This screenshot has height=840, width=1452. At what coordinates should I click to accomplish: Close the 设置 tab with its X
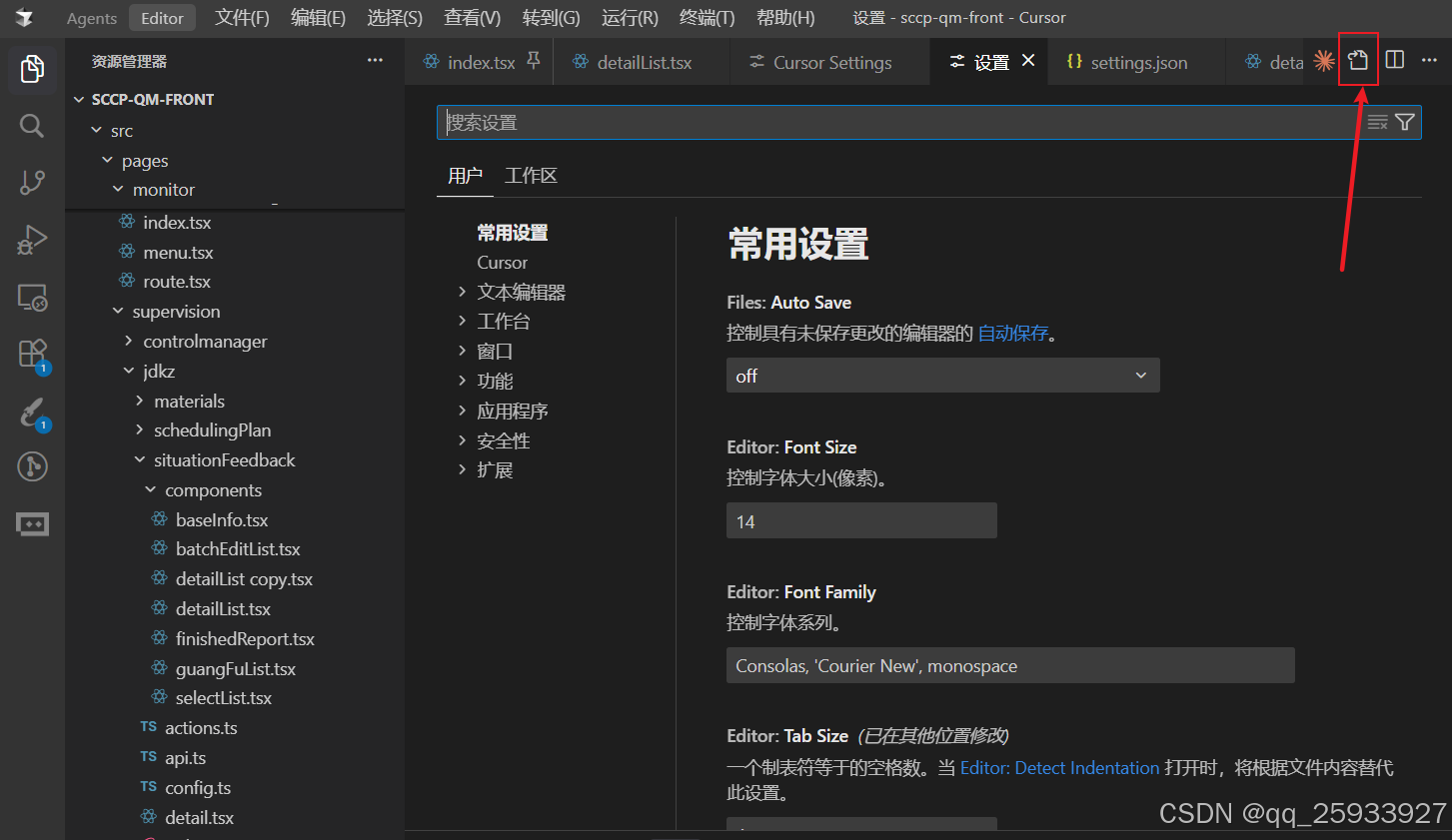[x=1028, y=61]
